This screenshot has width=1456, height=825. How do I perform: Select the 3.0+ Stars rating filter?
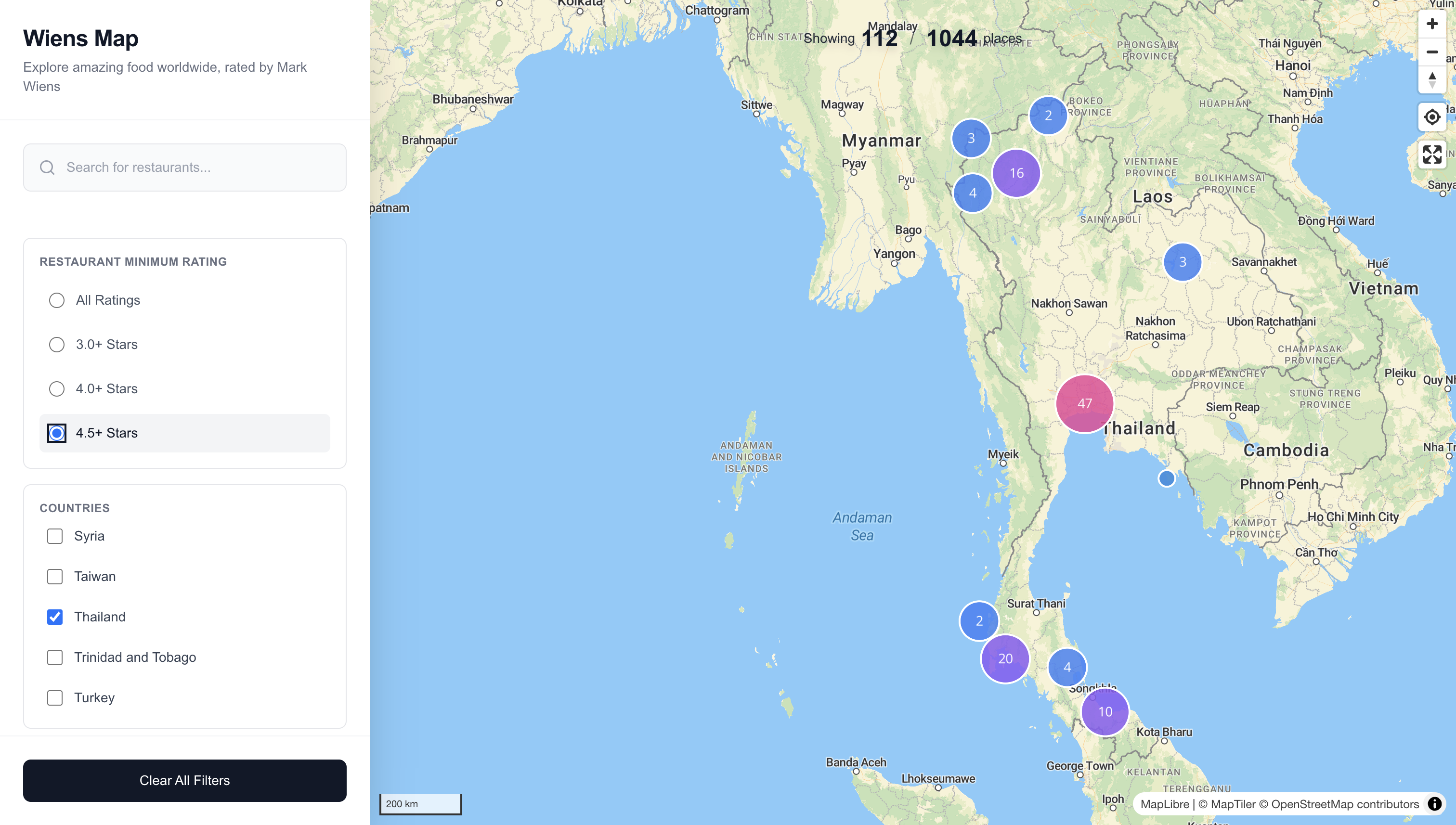(57, 344)
